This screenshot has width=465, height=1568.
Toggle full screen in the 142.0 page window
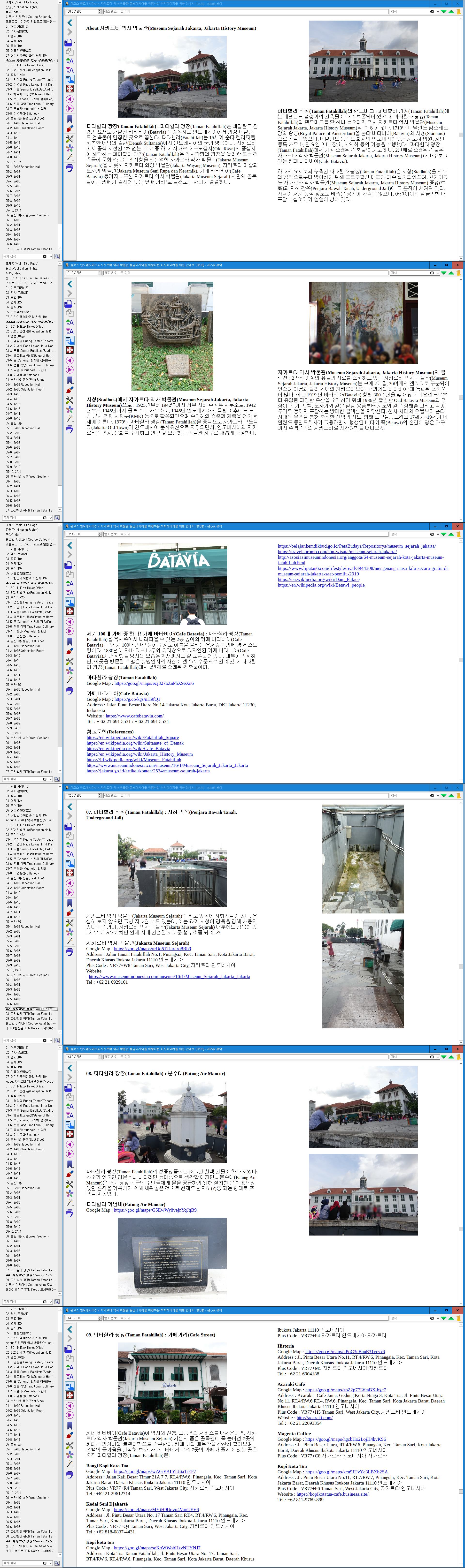[70, 873]
